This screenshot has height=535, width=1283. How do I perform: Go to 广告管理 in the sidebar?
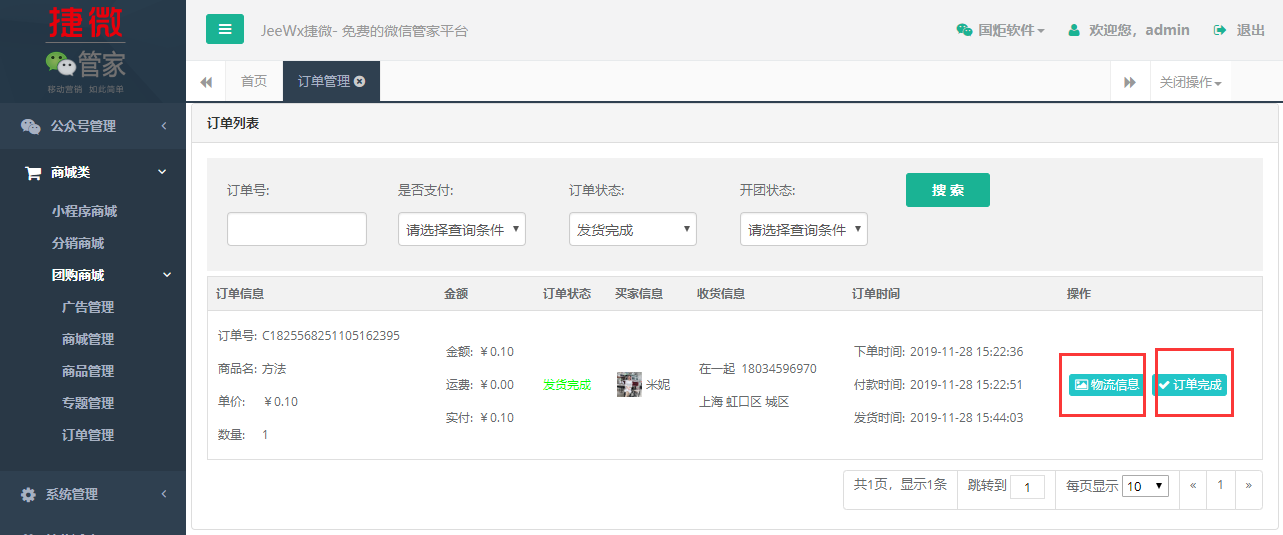tap(88, 307)
